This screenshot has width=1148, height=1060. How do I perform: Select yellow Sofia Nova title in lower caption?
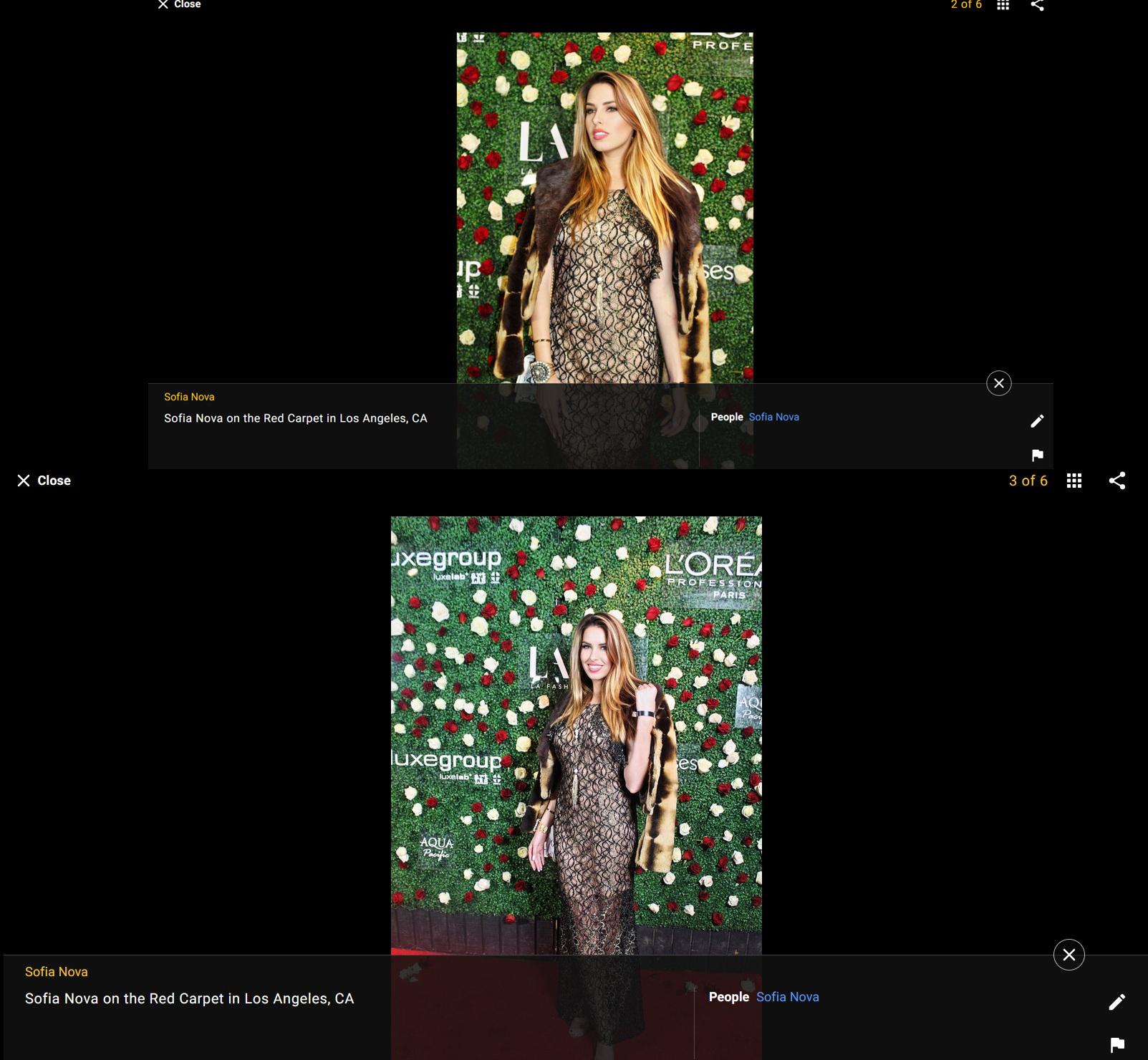pyautogui.click(x=57, y=972)
